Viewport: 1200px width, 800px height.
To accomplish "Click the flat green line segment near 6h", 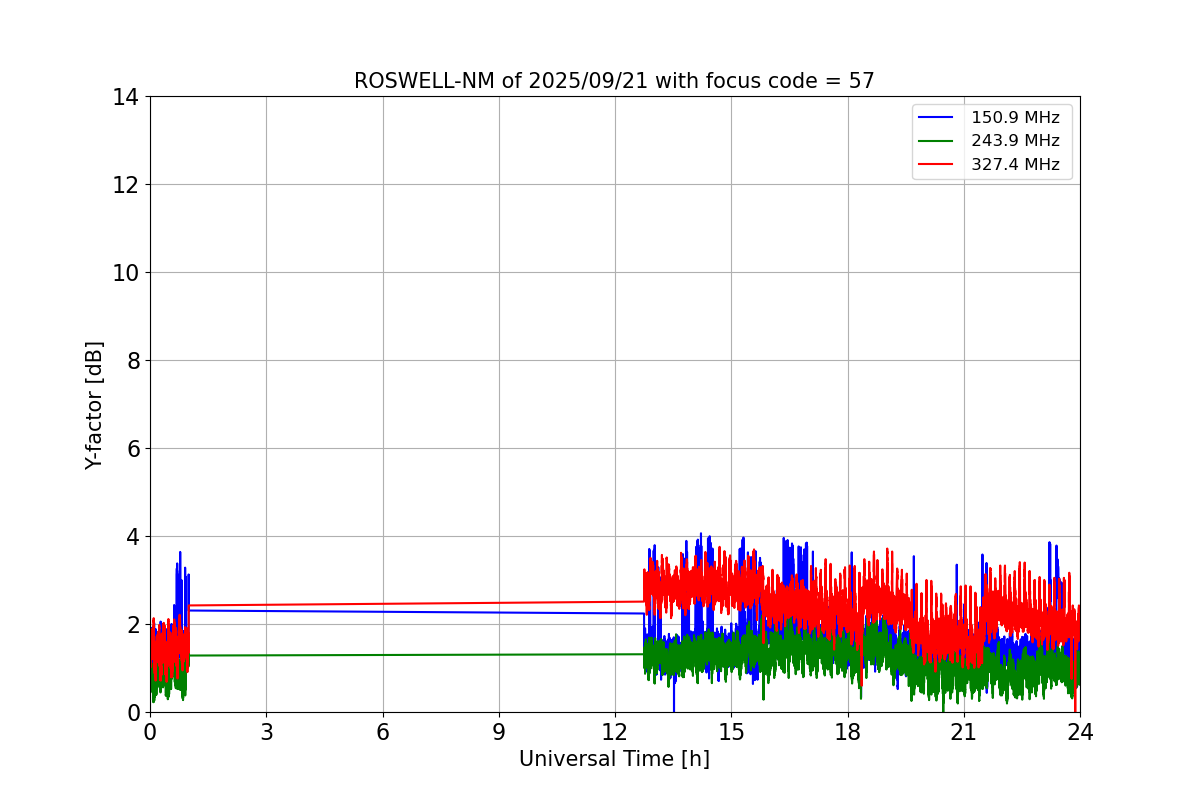I will [382, 655].
